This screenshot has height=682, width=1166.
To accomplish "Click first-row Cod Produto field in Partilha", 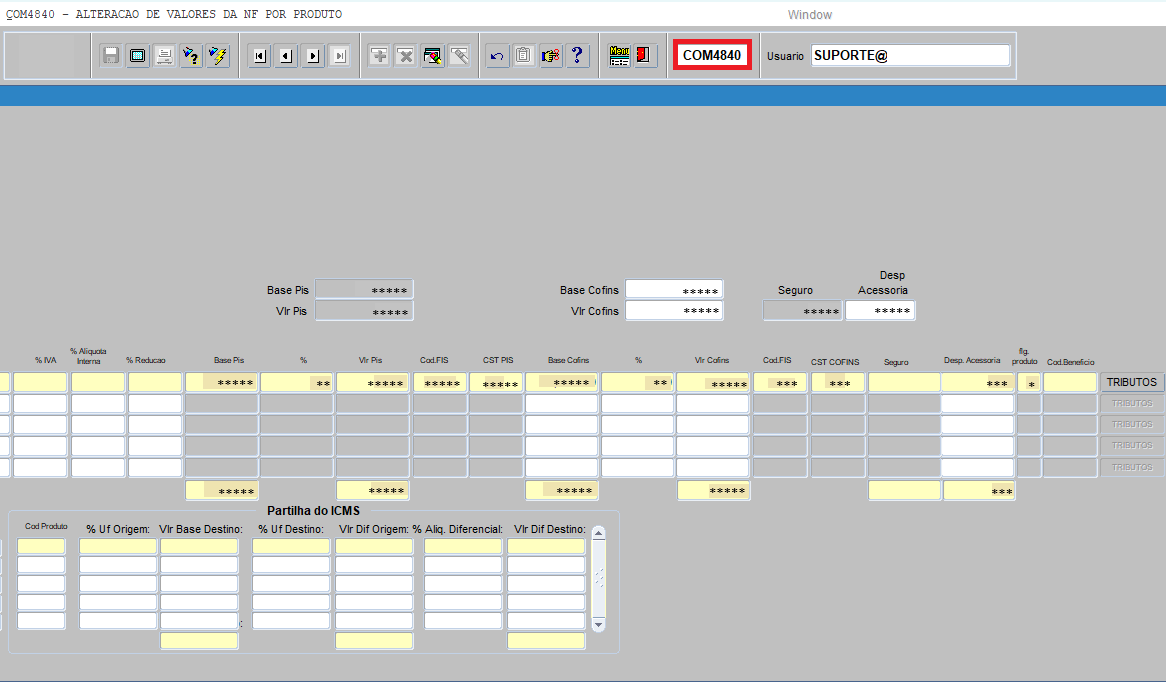I will click(x=41, y=546).
